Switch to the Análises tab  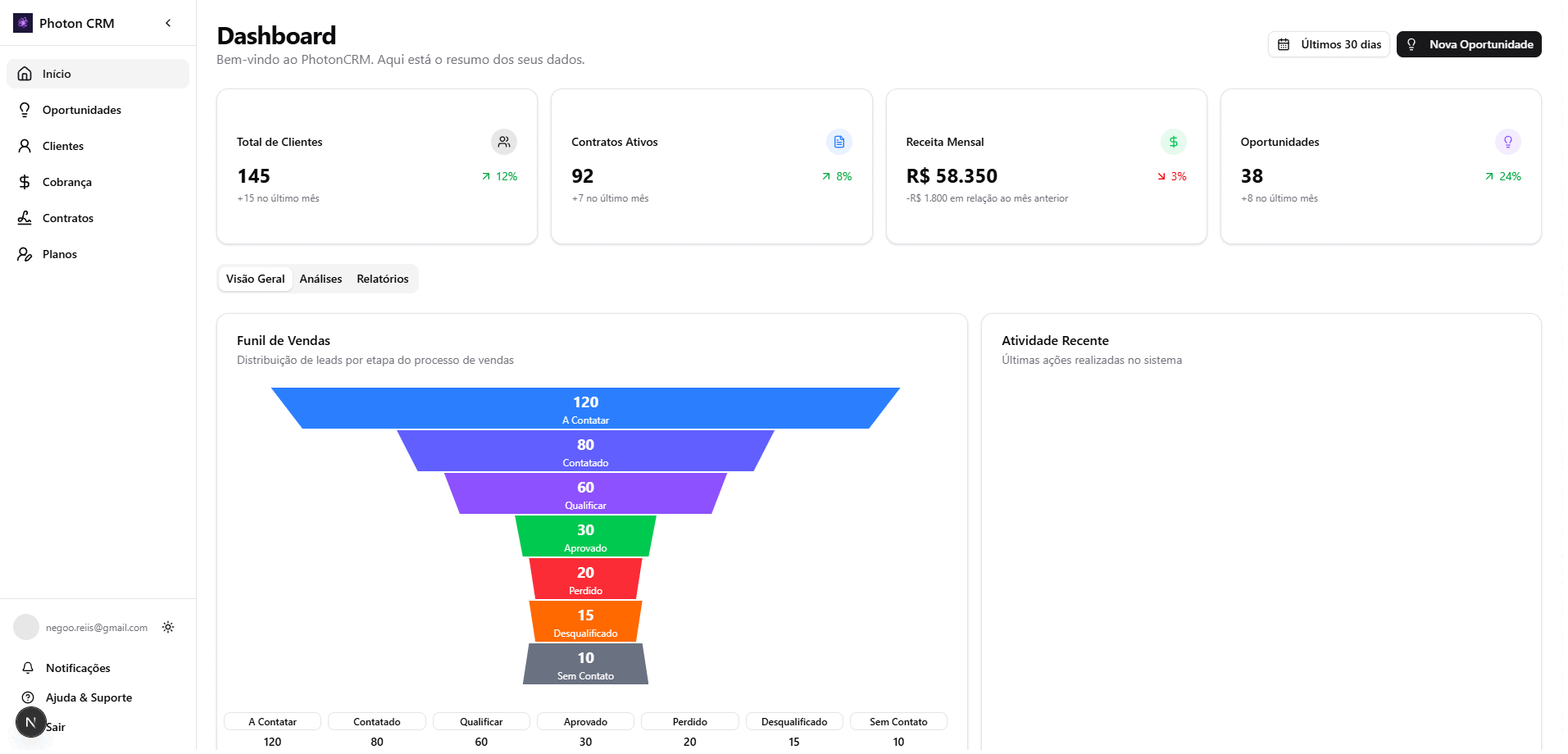click(x=320, y=279)
